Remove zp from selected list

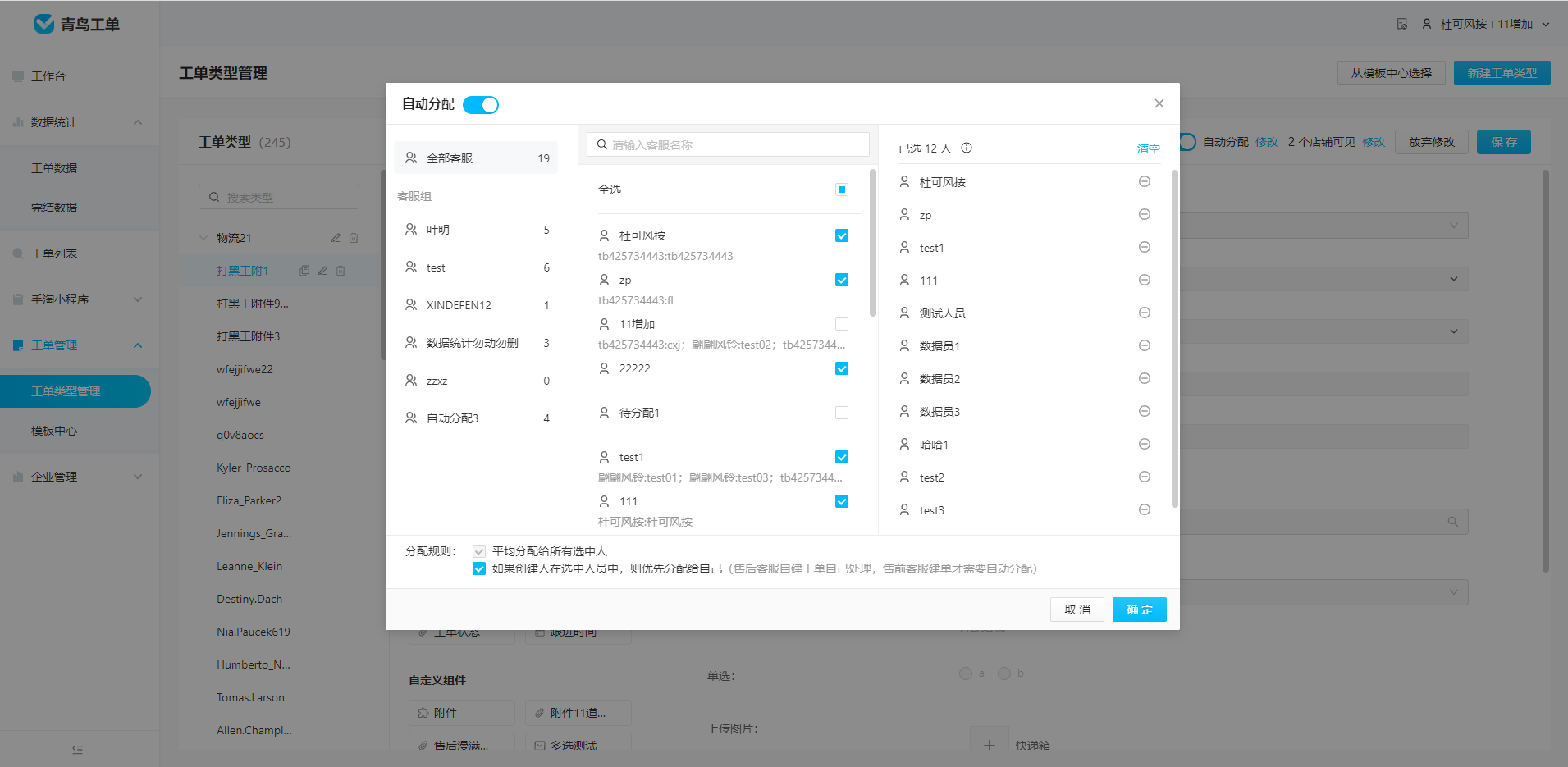coord(1144,214)
